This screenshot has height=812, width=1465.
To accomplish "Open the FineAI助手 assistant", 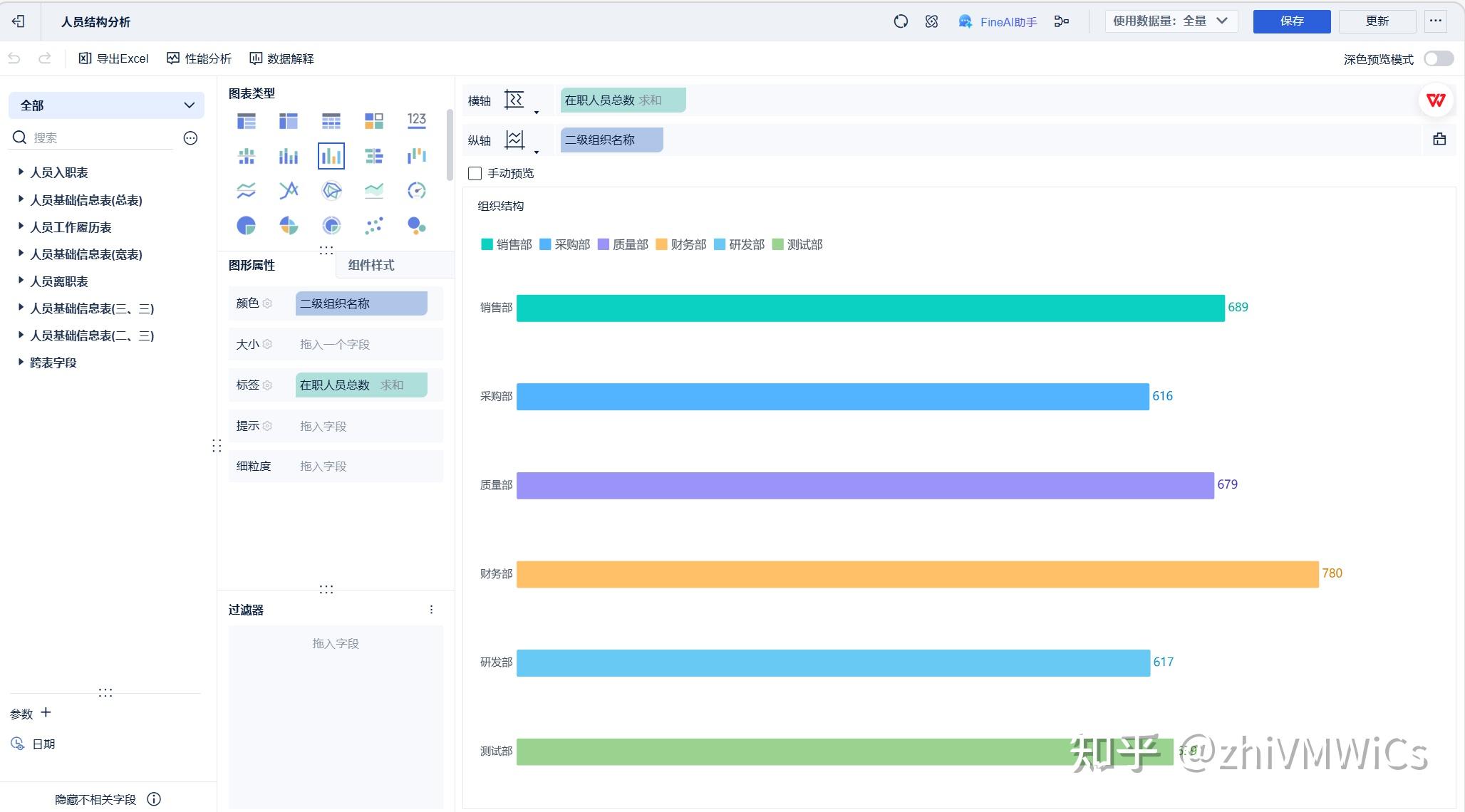I will pos(998,21).
